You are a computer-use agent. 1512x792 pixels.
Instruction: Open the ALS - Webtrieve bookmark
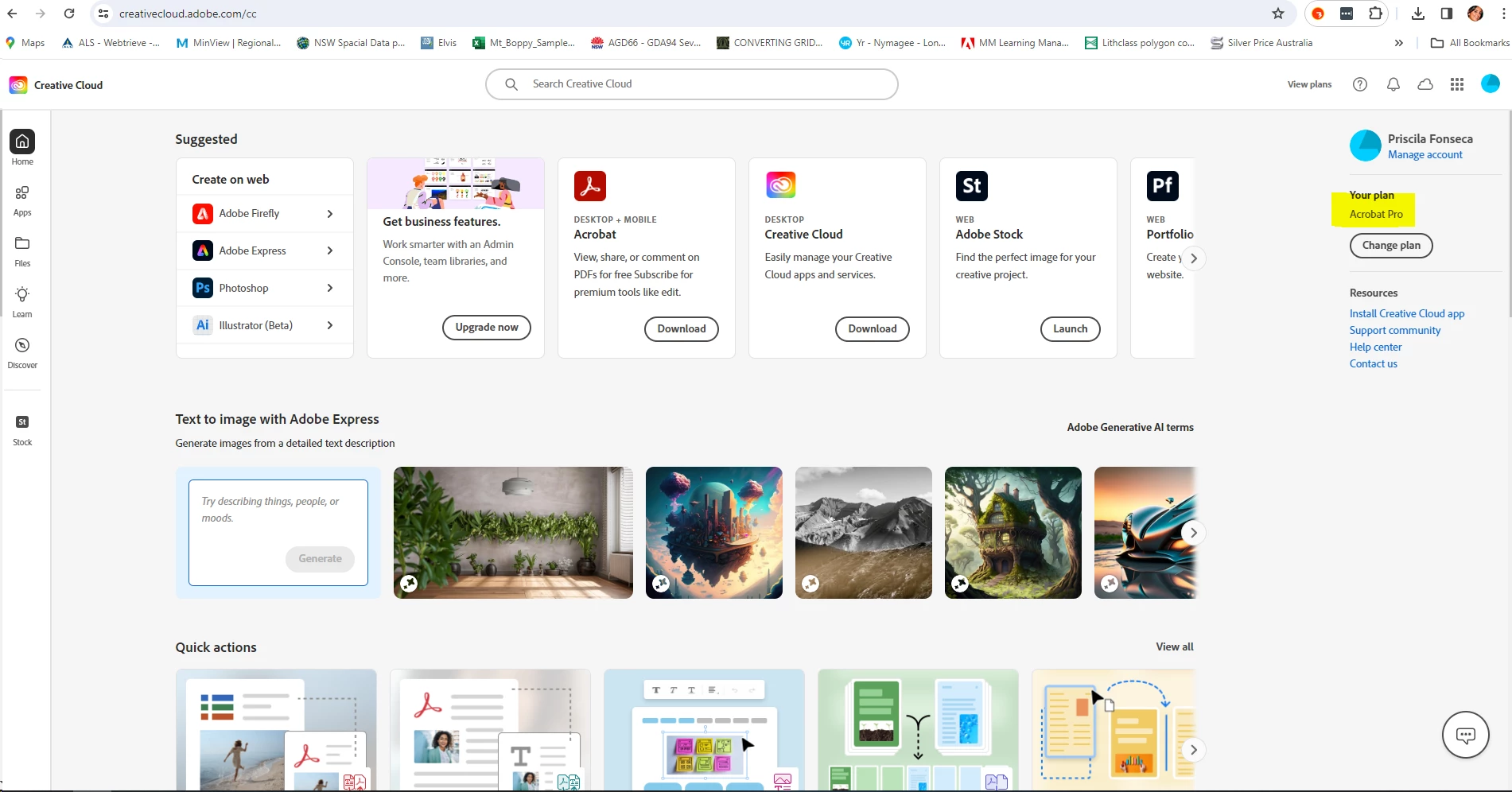pyautogui.click(x=111, y=43)
